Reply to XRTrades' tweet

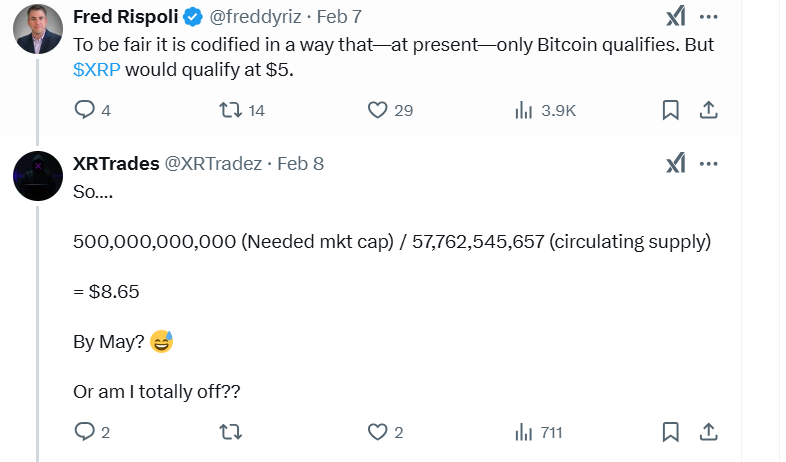pos(85,432)
